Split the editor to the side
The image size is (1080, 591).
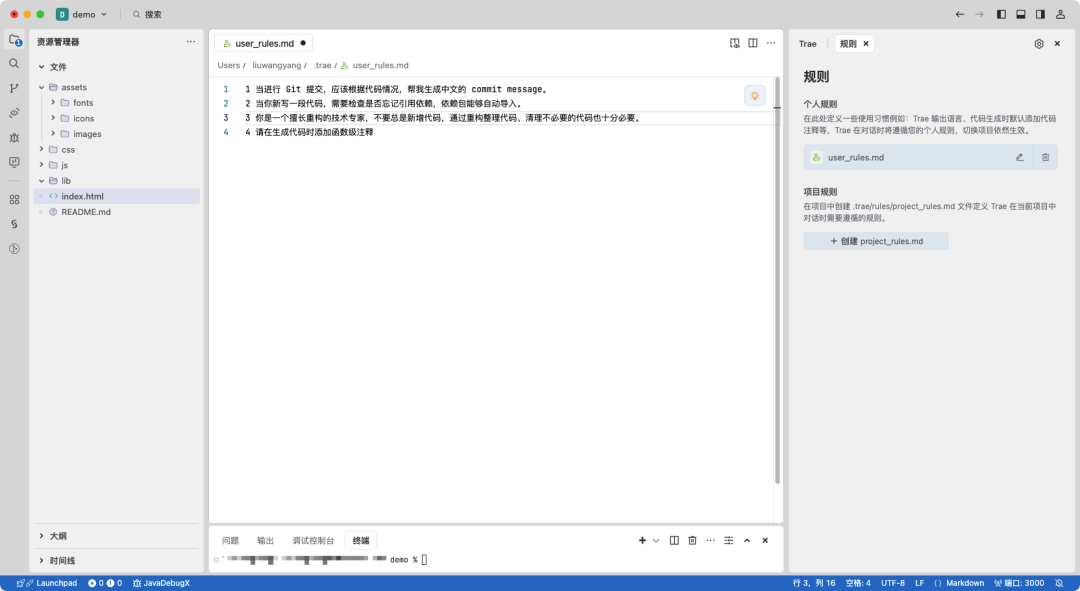(x=752, y=43)
